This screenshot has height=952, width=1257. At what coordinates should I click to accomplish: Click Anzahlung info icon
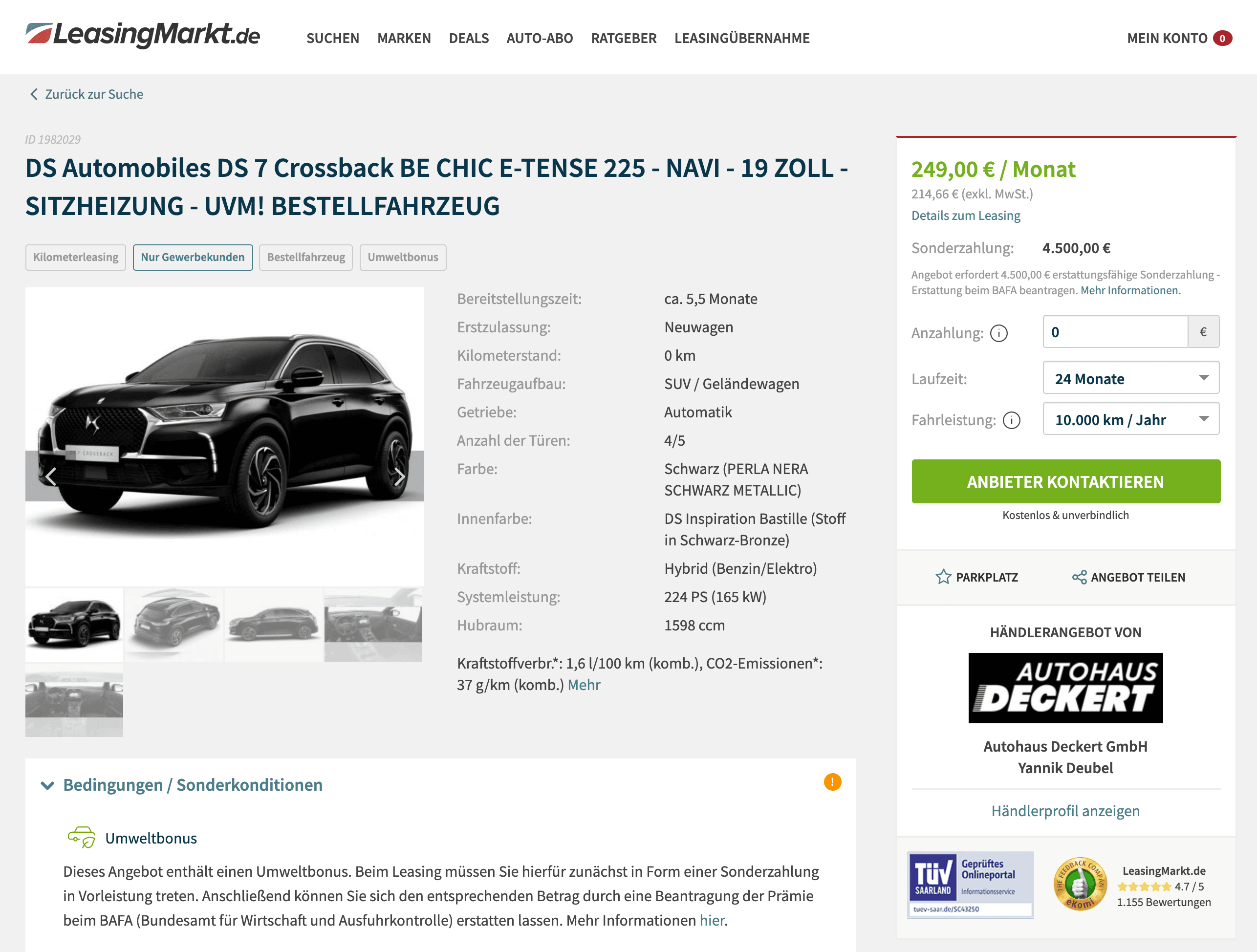998,333
